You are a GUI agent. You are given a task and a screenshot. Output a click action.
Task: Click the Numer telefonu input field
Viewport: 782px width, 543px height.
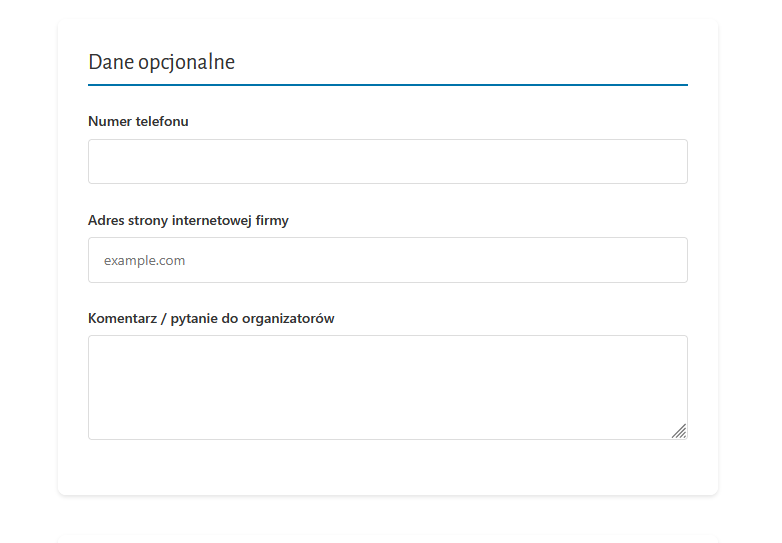[x=388, y=162]
